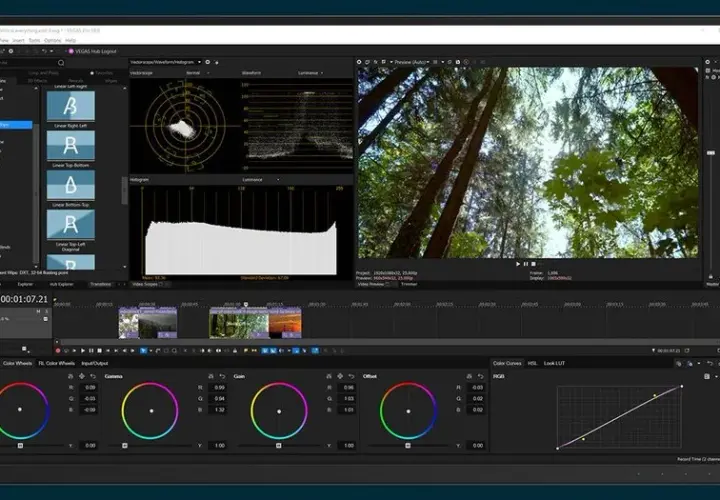The image size is (720, 500).
Task: Click stop in the timeline transport bar
Action: point(100,351)
